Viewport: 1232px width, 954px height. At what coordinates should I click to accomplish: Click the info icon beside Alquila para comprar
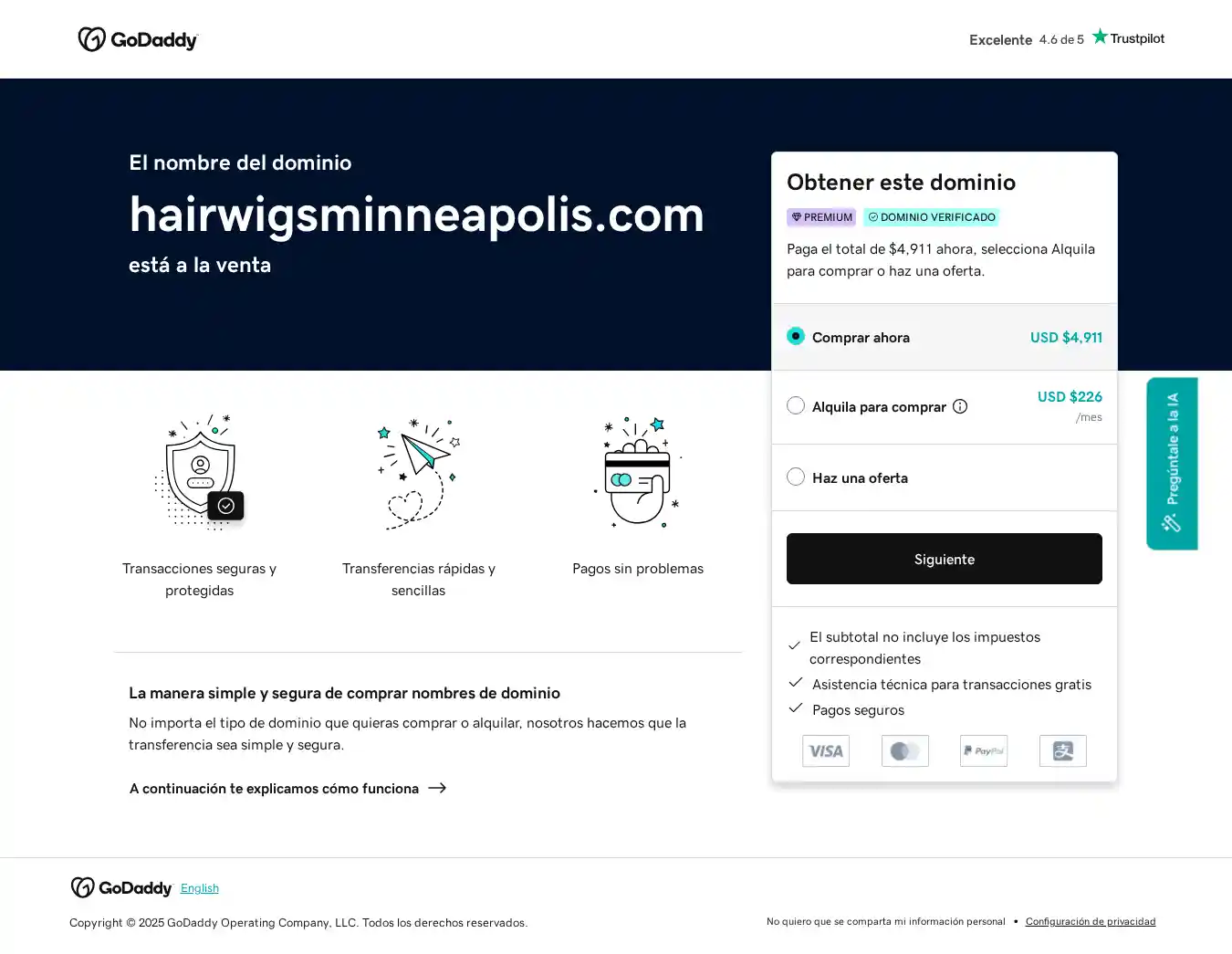pos(960,406)
